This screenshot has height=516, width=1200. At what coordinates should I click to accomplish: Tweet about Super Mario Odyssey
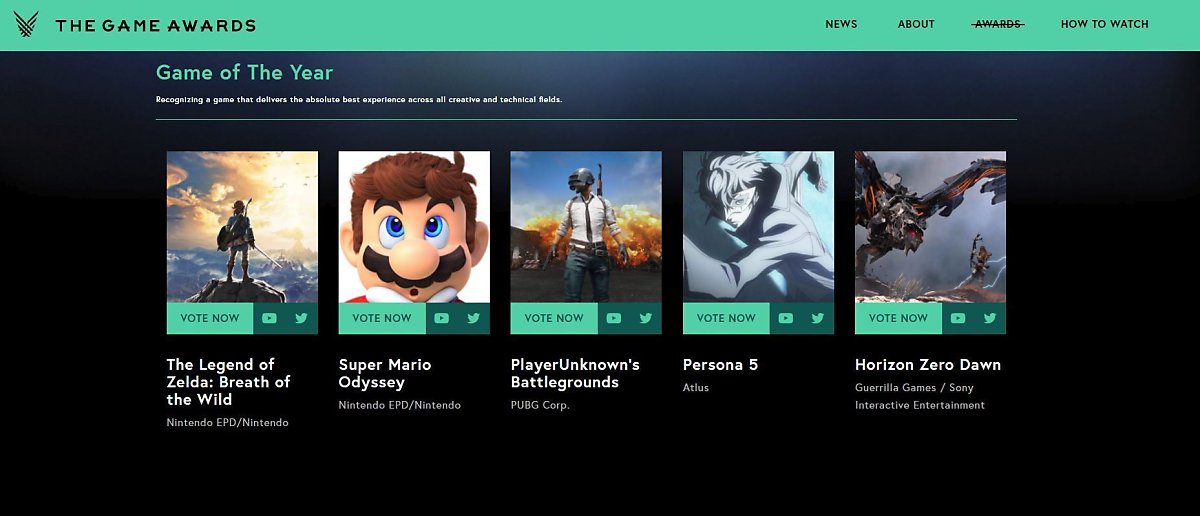[473, 318]
